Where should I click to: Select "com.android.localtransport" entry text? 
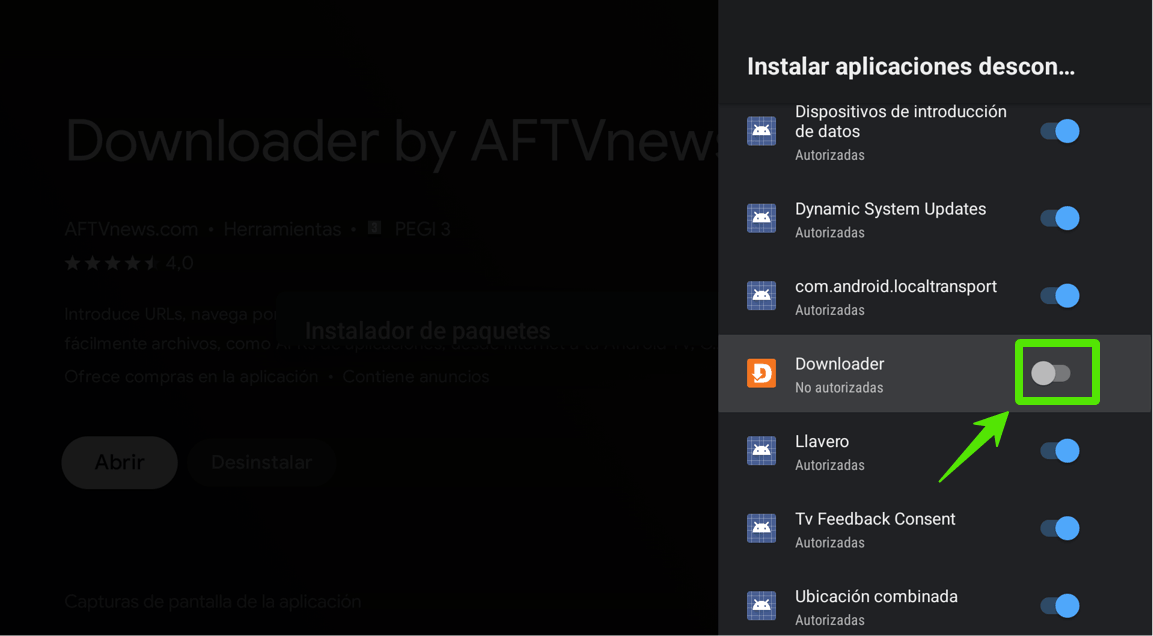(896, 287)
